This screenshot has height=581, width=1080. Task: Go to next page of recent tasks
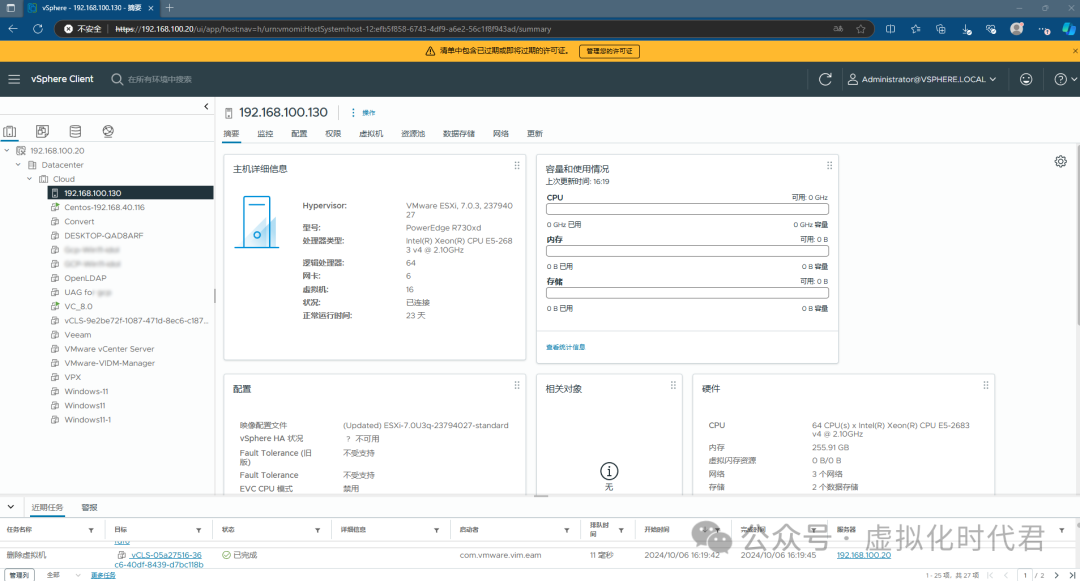pos(1057,575)
